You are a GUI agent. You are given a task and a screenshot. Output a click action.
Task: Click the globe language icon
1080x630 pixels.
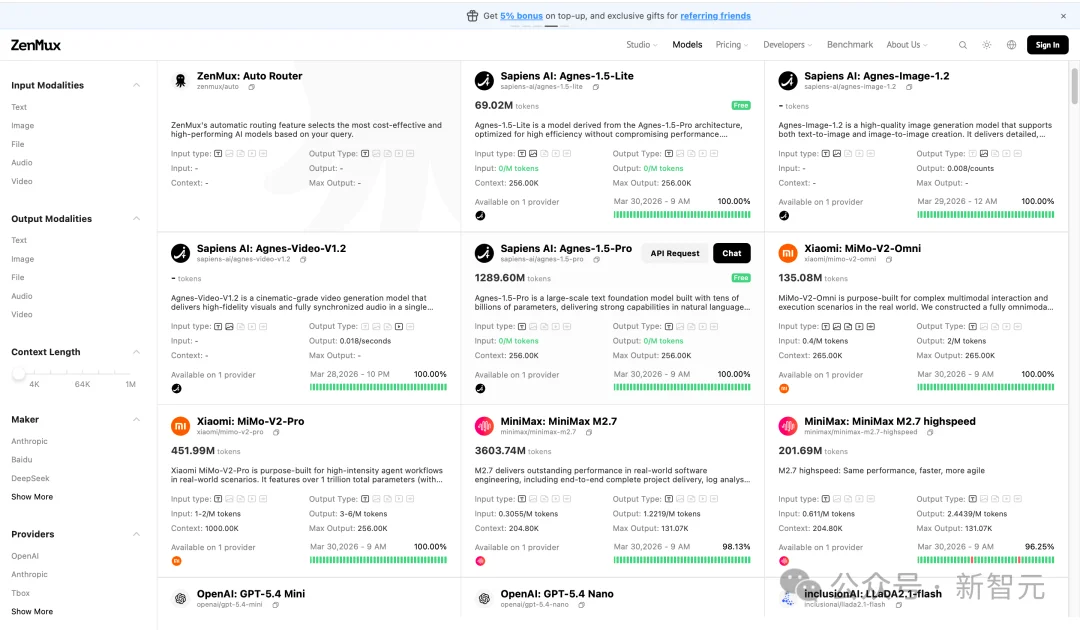(1011, 45)
